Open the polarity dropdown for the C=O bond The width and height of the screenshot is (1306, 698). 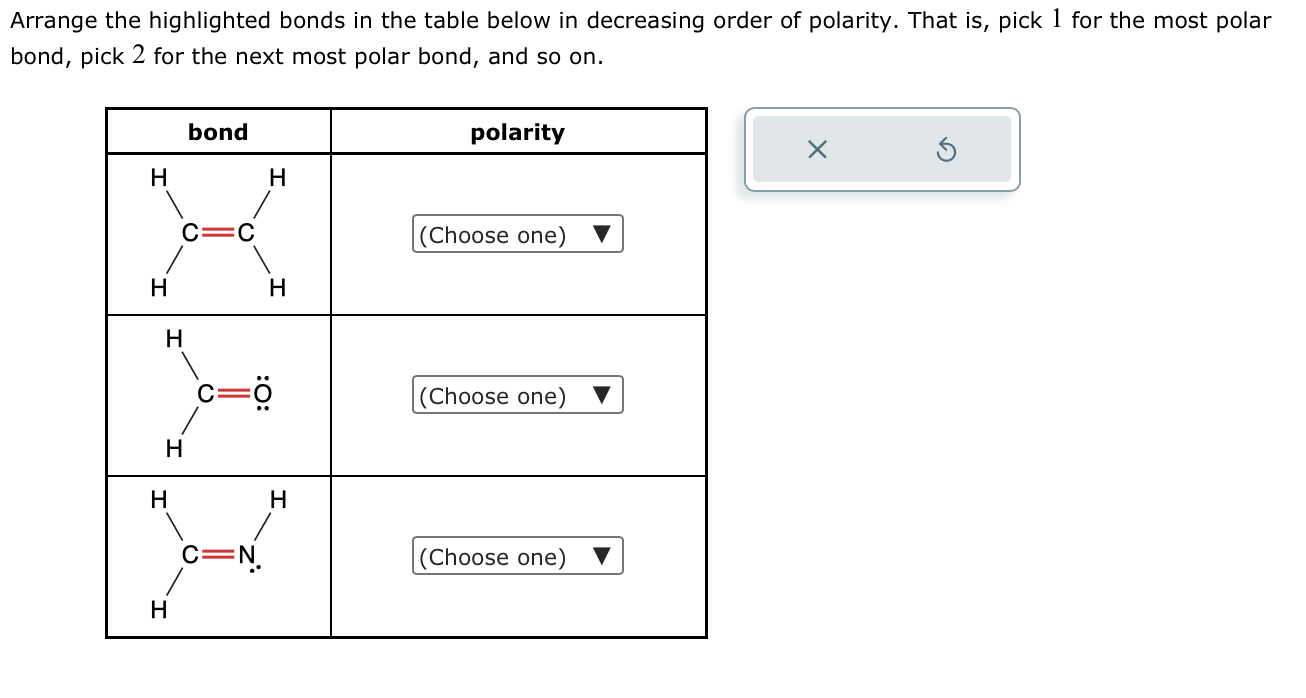[x=517, y=396]
